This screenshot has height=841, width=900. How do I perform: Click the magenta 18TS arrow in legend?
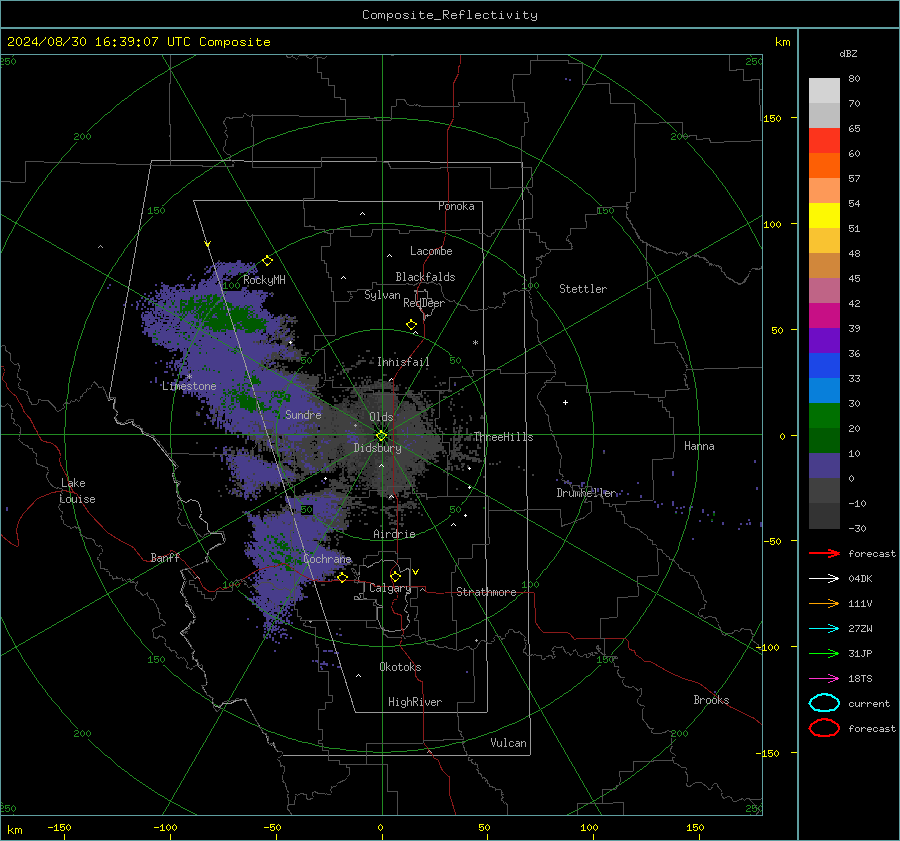pos(824,679)
